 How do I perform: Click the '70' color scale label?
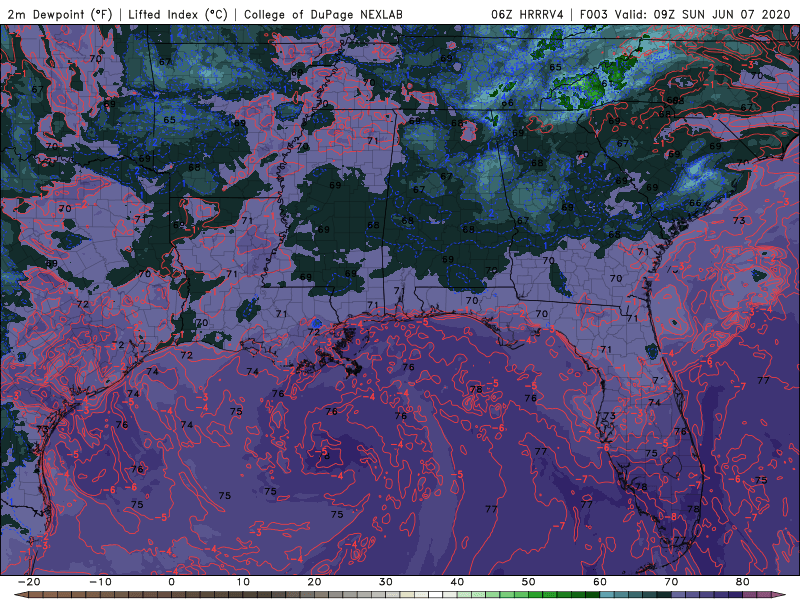point(671,582)
